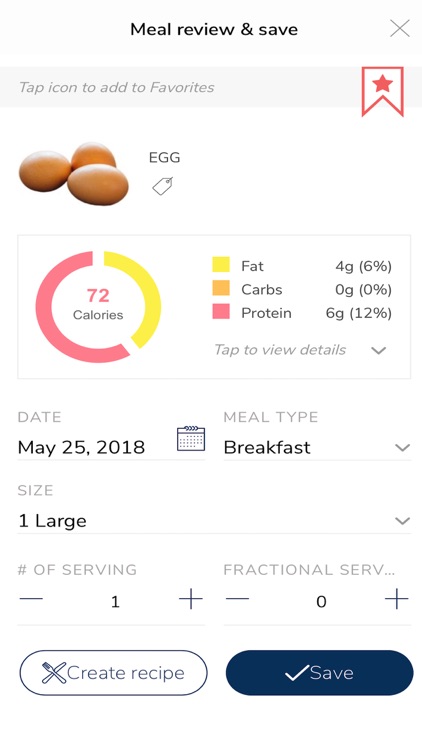This screenshot has width=422, height=750.
Task: Click the pink Protein color swatch
Action: 221,311
